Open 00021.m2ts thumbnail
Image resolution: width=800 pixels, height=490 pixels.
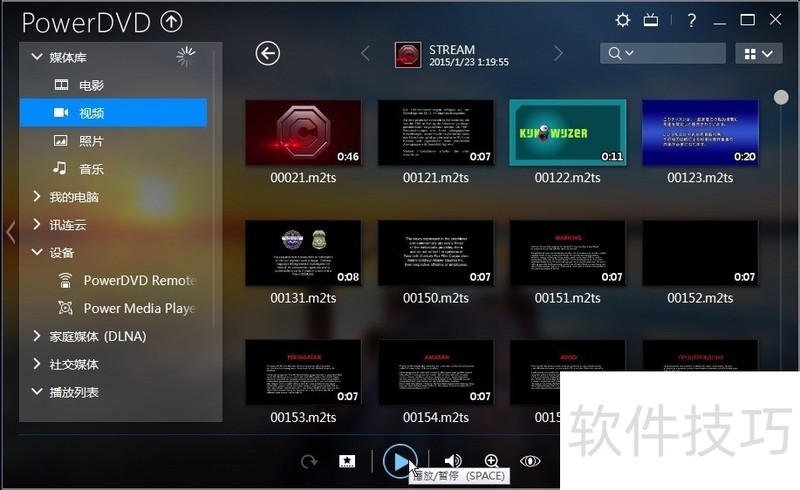pos(303,133)
